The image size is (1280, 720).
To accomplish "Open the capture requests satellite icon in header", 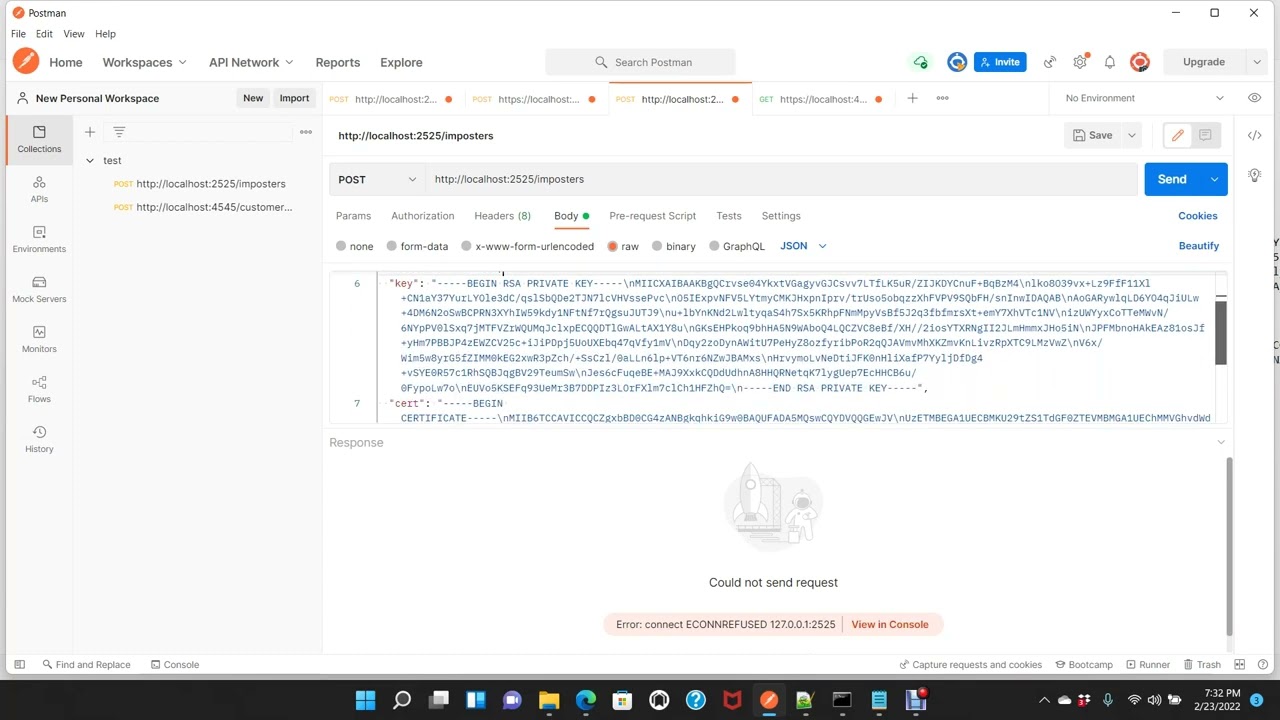I will 1050,62.
